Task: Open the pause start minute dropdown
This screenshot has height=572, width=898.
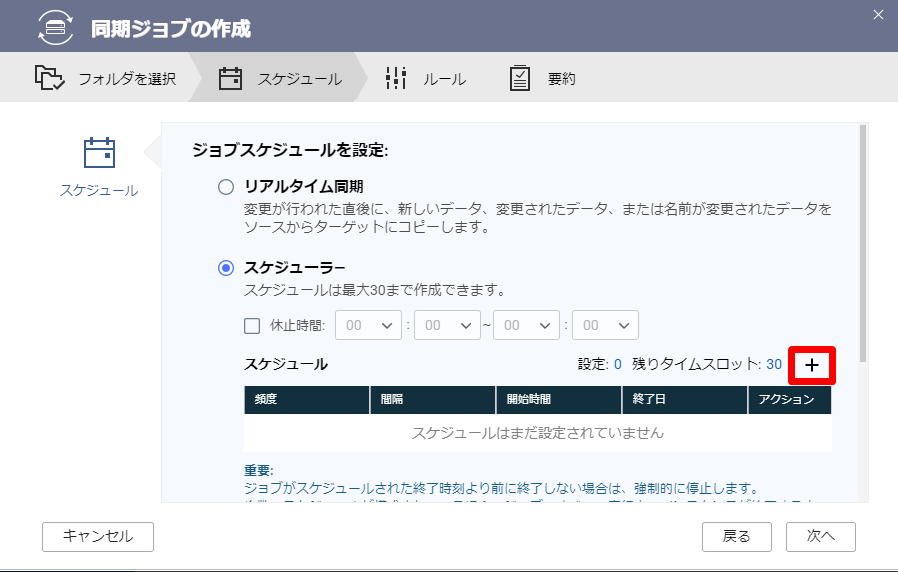Action: [x=447, y=325]
